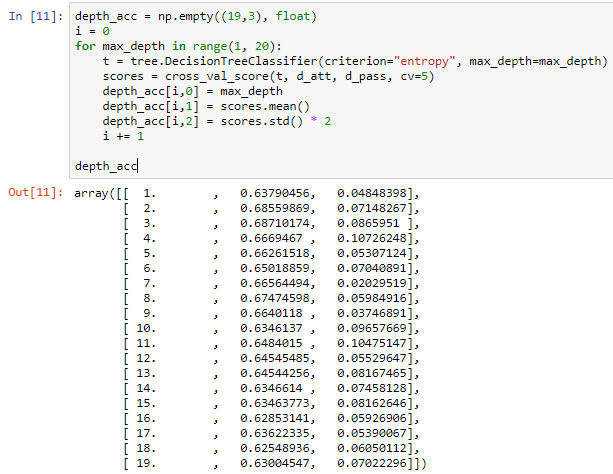The image size is (613, 474).
Task: Click the value 0.68710174
Action: pyautogui.click(x=275, y=223)
